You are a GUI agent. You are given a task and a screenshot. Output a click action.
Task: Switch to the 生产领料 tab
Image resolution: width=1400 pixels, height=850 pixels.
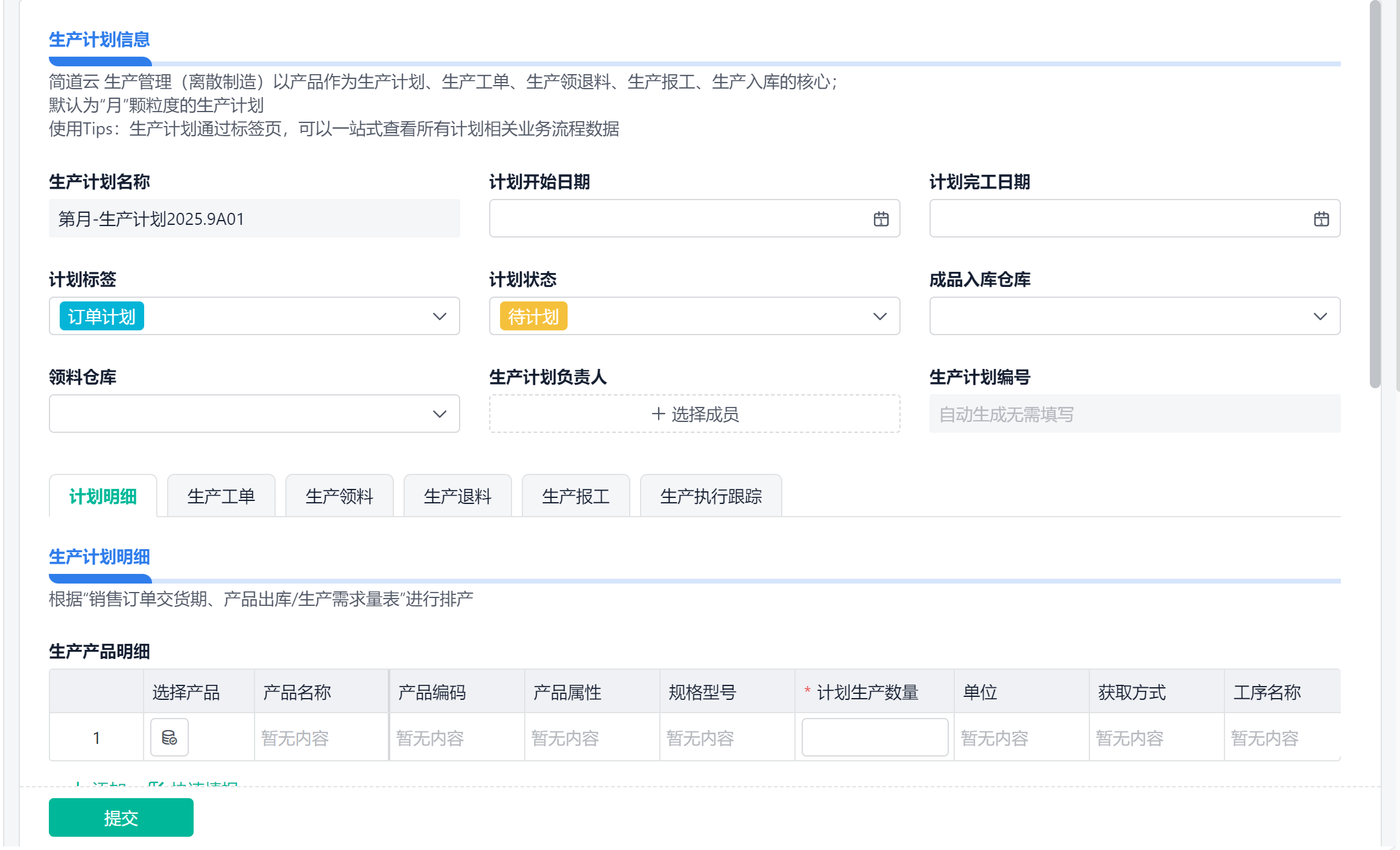[339, 496]
